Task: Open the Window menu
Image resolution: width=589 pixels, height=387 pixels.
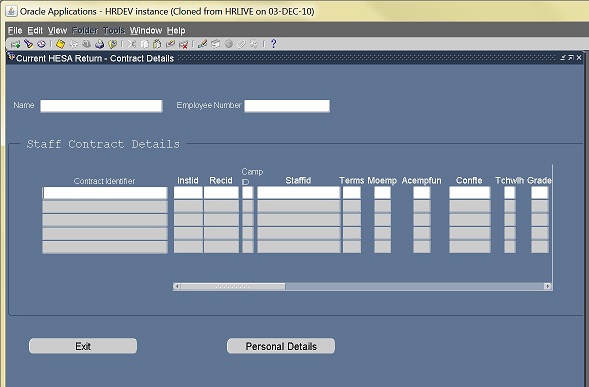Action: [146, 30]
